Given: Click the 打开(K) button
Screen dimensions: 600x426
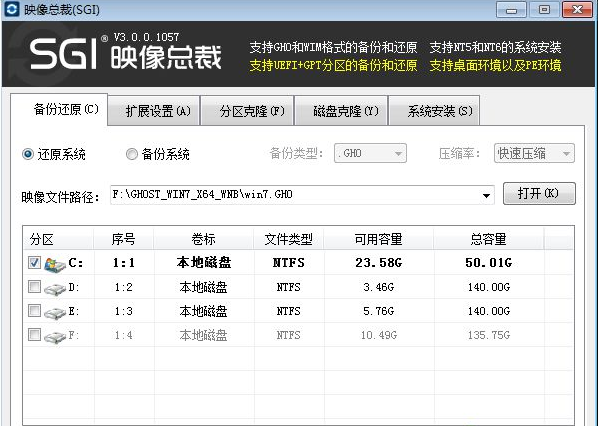Looking at the screenshot, I should (539, 193).
